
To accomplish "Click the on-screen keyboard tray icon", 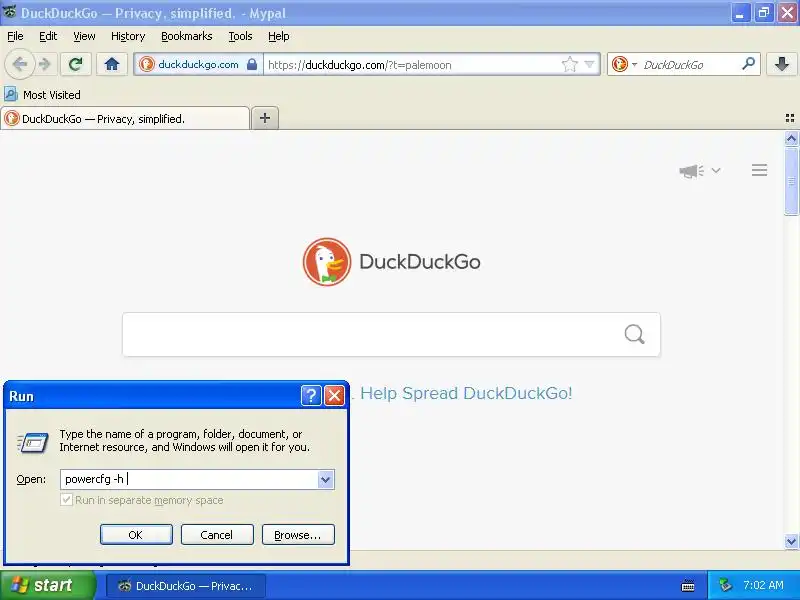I will (688, 586).
